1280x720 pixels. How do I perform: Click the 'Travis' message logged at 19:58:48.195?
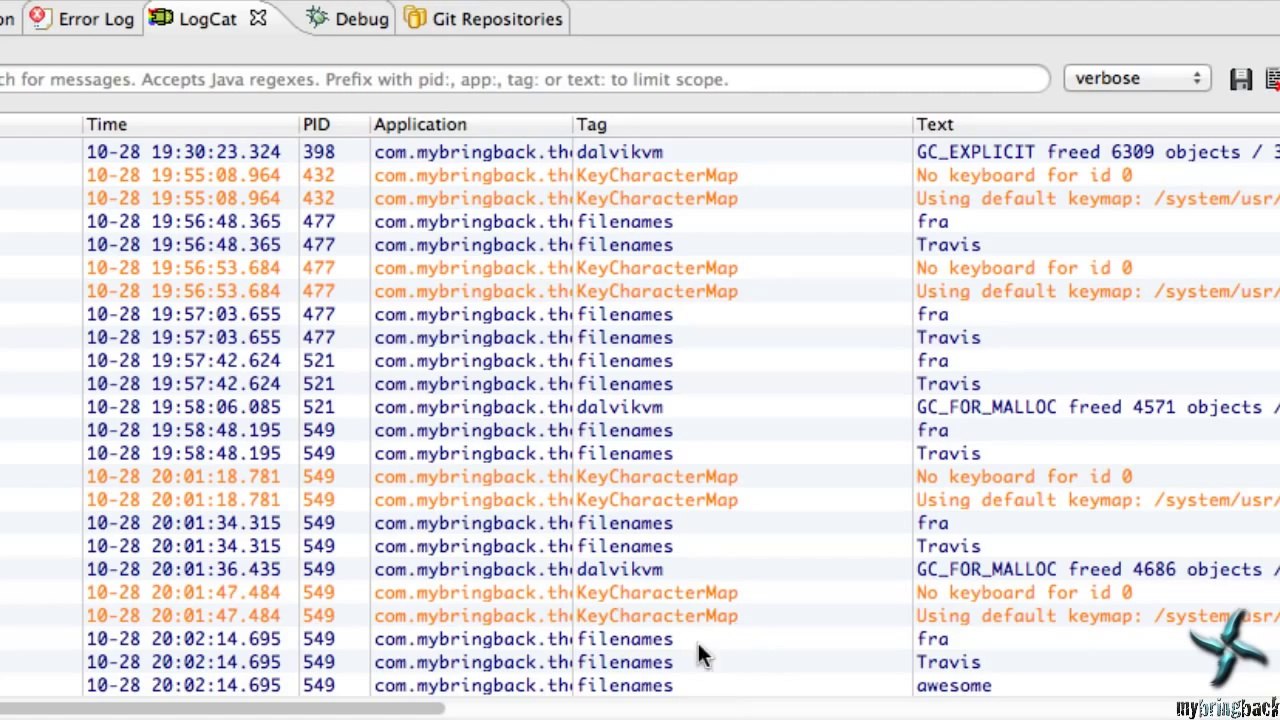948,453
